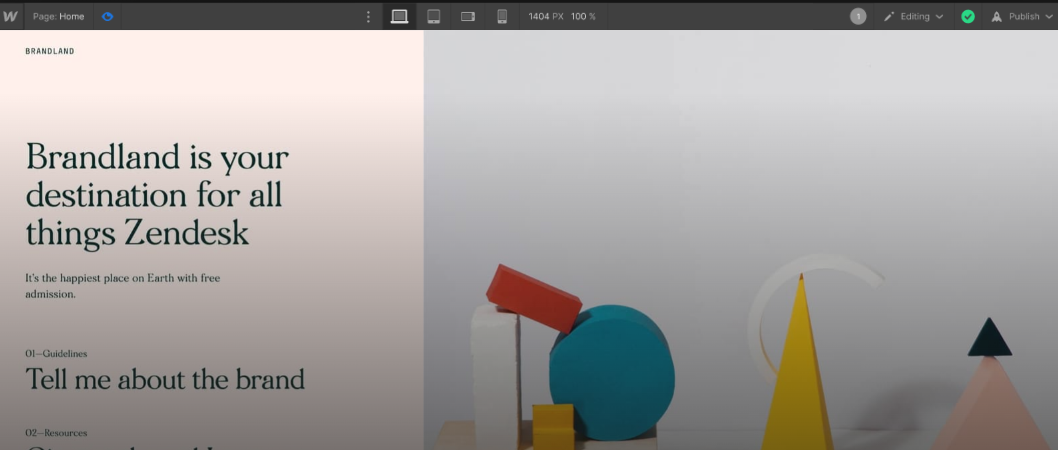Screen dimensions: 1058x450
Task: Click the geometric shapes hero image
Action: click(x=740, y=240)
